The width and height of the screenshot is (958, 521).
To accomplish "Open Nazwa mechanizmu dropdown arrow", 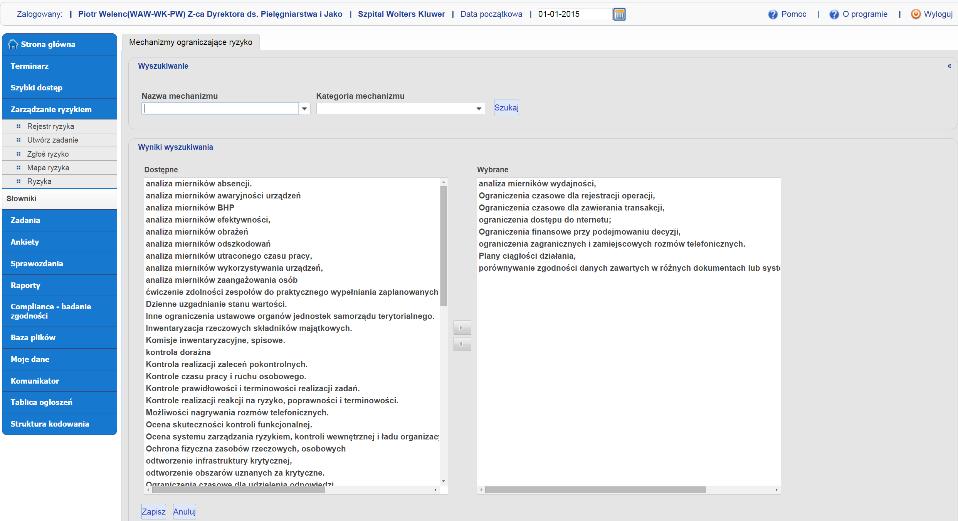I will pyautogui.click(x=304, y=109).
